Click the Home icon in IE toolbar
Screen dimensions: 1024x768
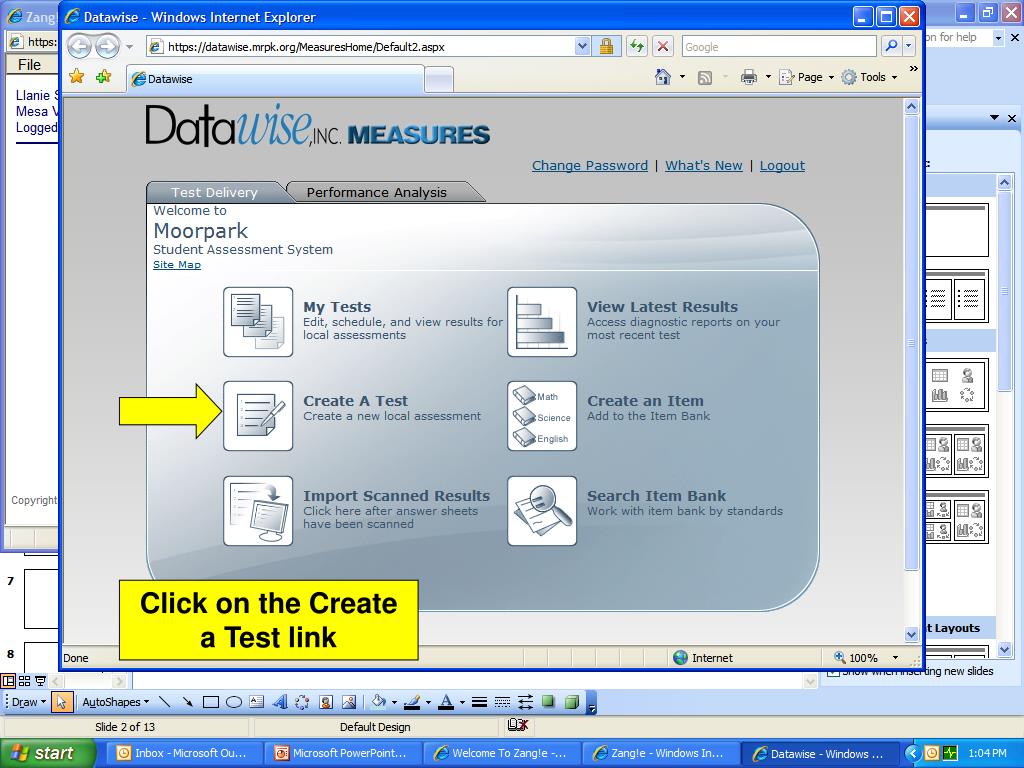(x=663, y=77)
